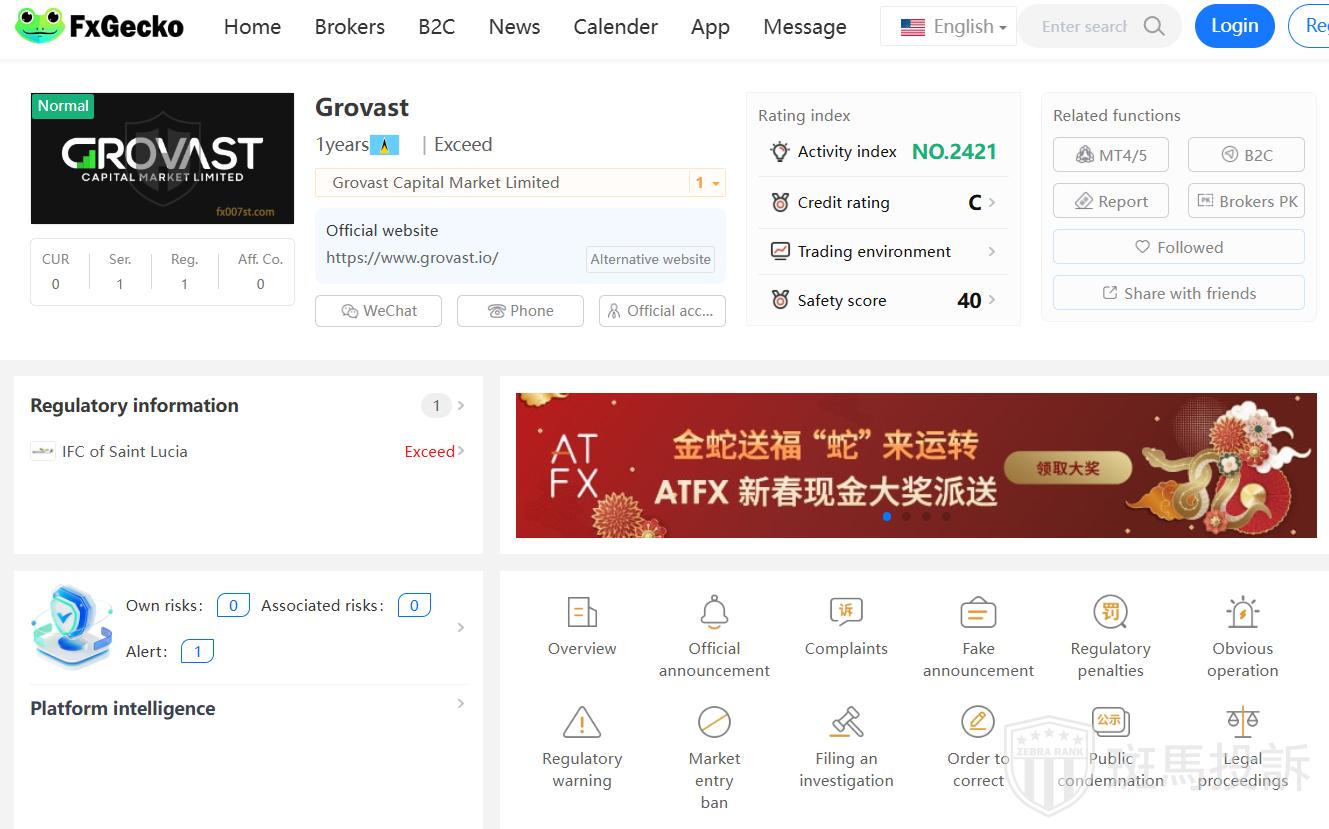Click the Filing an investigation gavel icon
Image resolution: width=1329 pixels, height=829 pixels.
pos(846,722)
